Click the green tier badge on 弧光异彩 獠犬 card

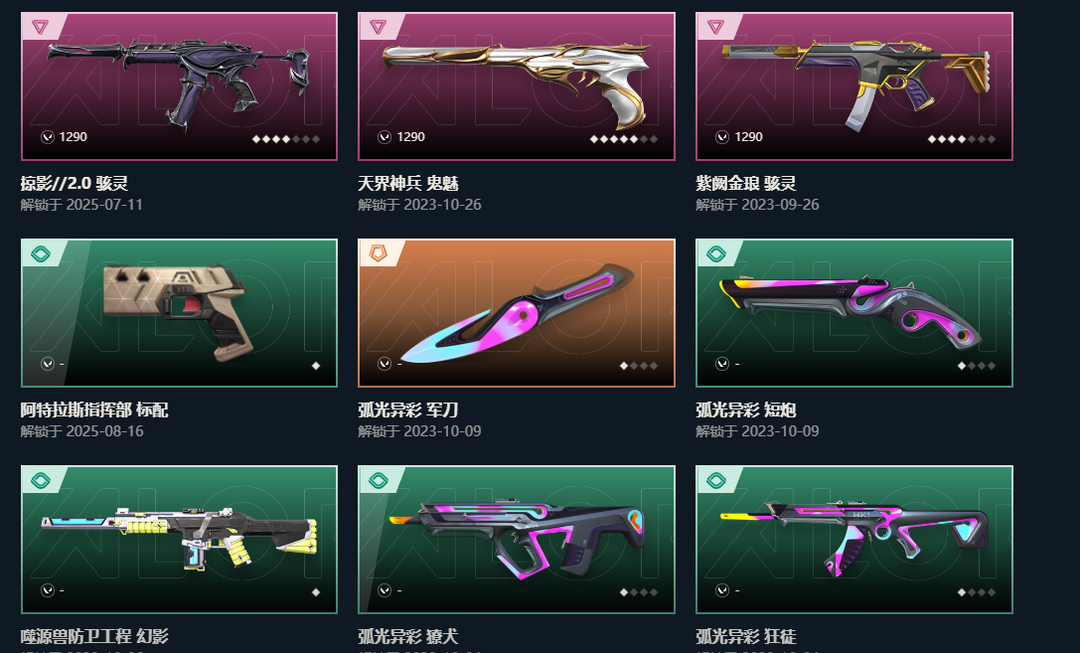(x=378, y=480)
